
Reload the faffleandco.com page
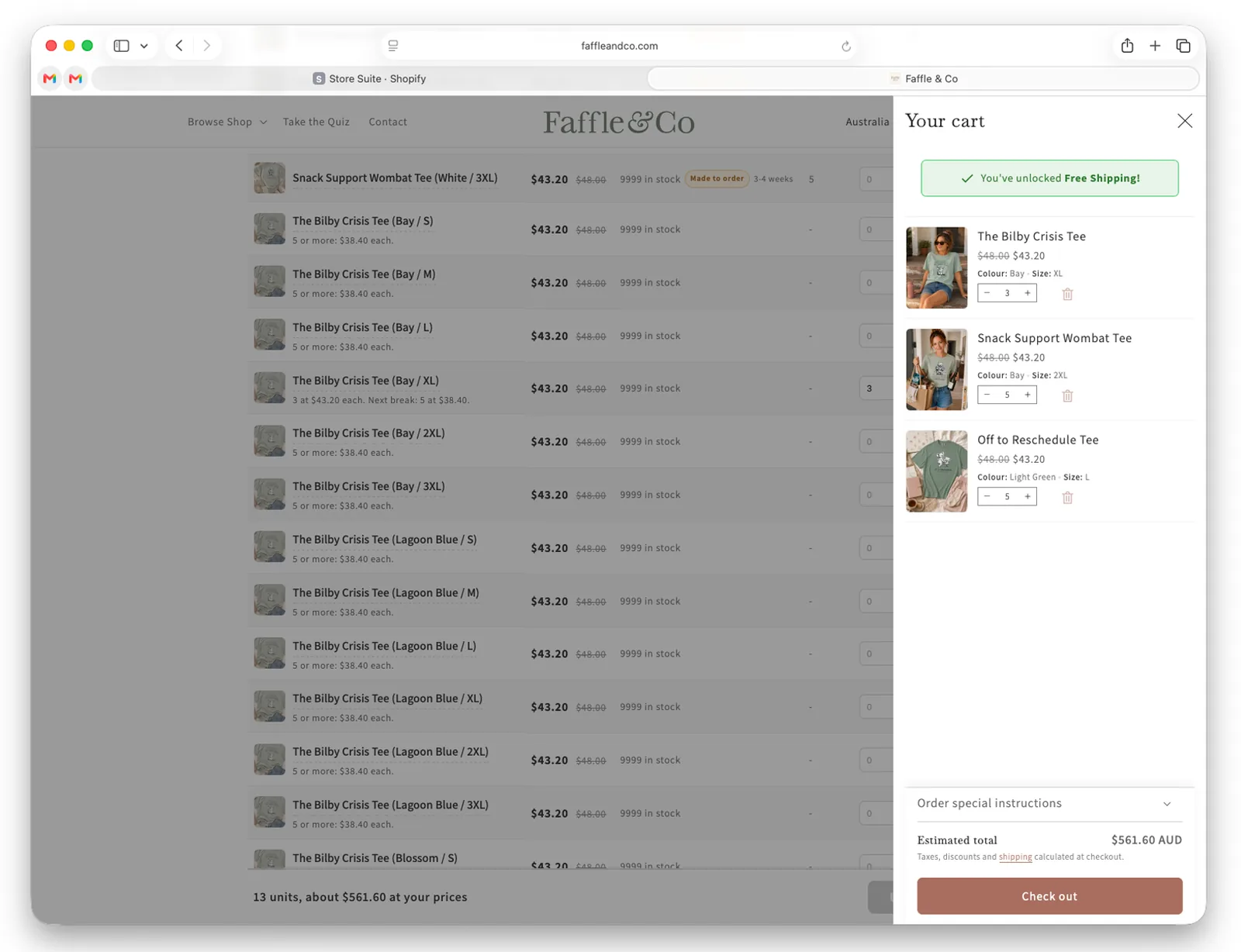846,47
